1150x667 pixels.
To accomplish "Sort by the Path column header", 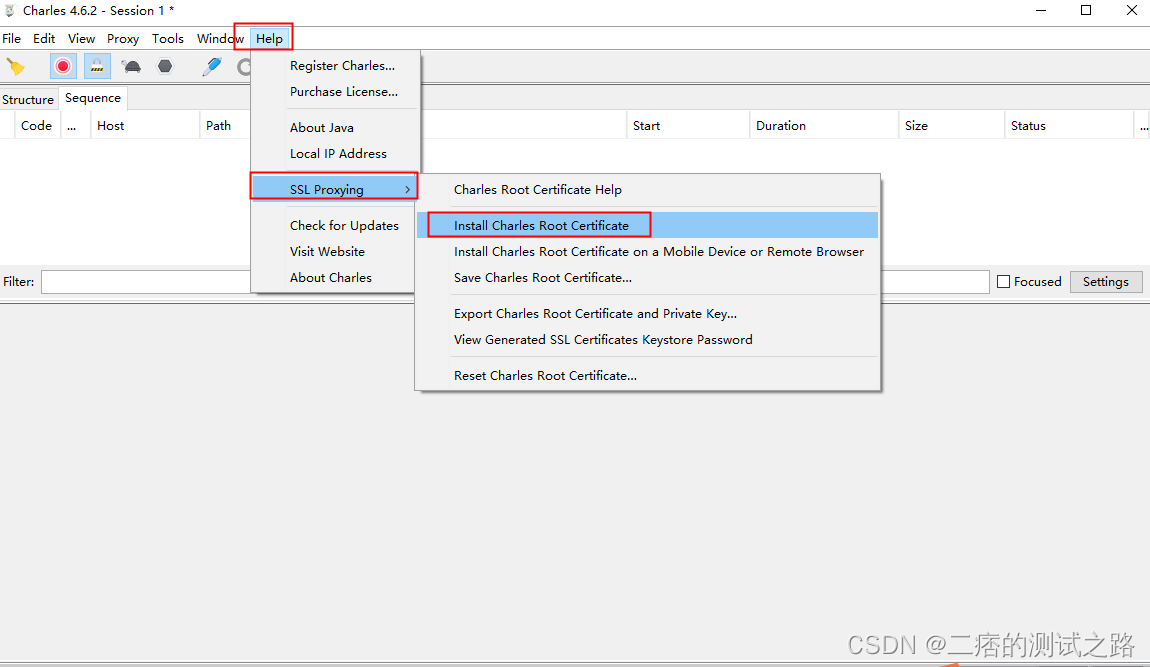I will [x=218, y=125].
